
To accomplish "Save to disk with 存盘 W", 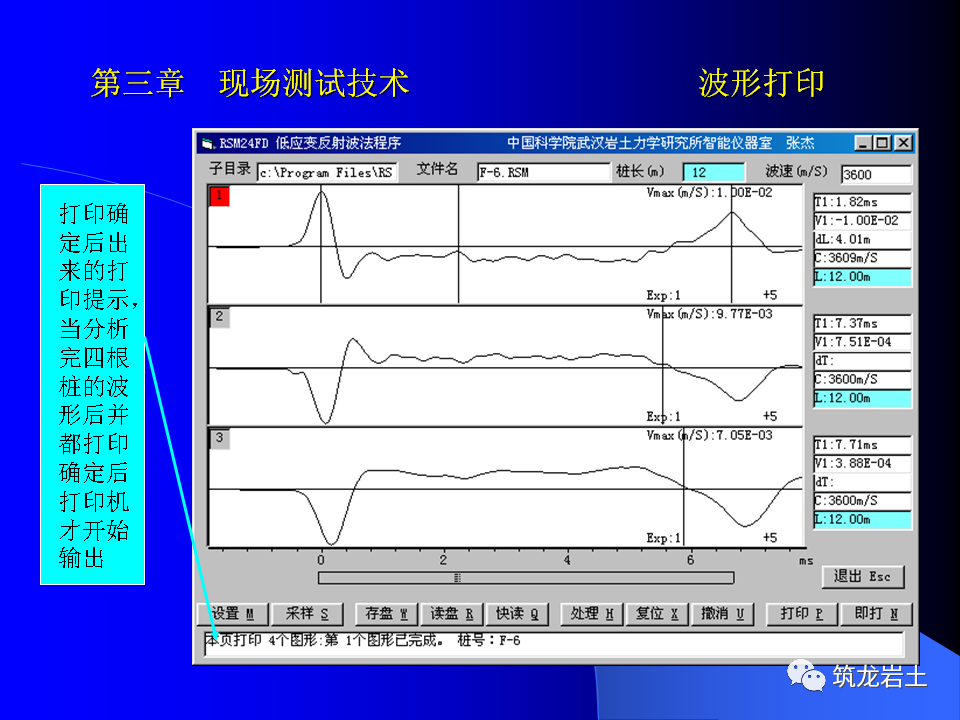I will (386, 613).
